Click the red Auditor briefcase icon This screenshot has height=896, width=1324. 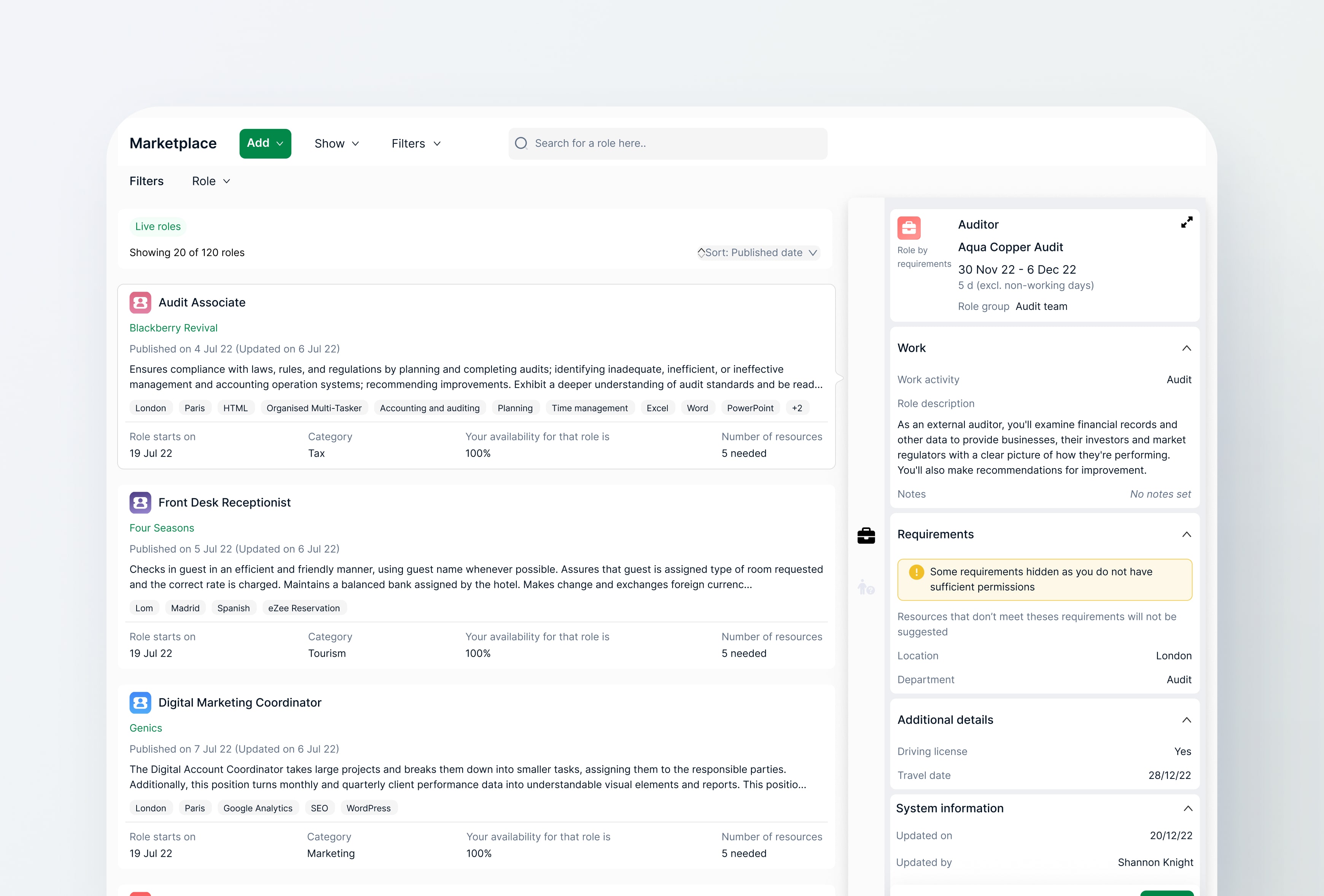pyautogui.click(x=909, y=228)
